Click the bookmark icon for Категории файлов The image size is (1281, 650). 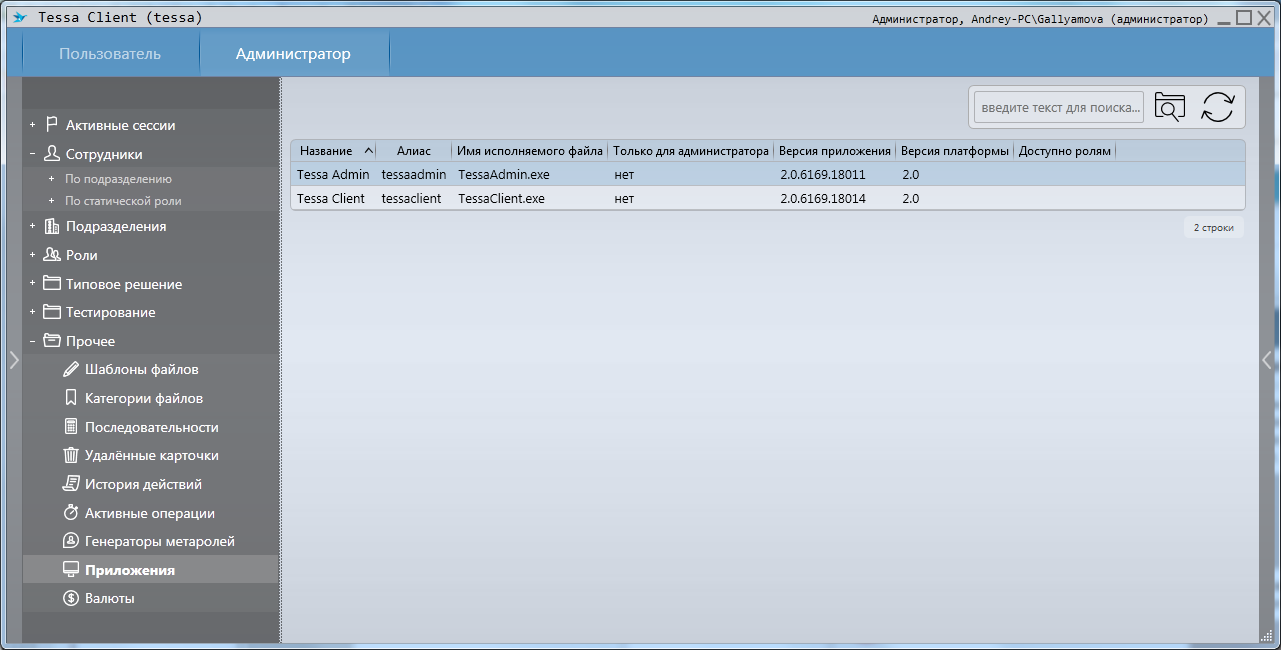(71, 398)
